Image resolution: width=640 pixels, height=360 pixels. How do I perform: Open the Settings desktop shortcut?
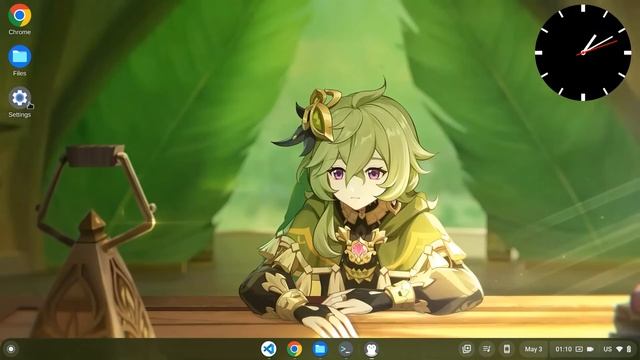(20, 102)
